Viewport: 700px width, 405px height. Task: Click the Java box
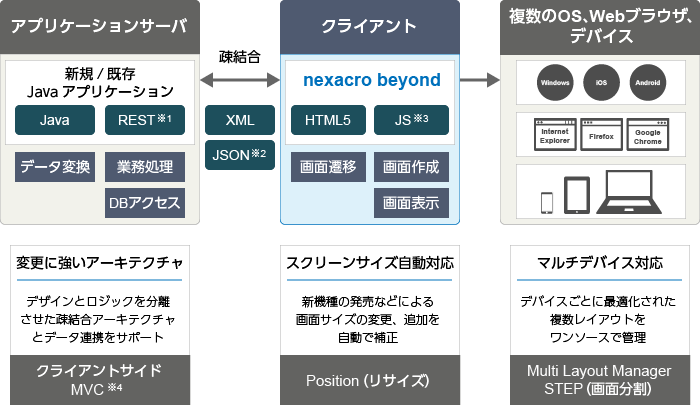pos(55,120)
